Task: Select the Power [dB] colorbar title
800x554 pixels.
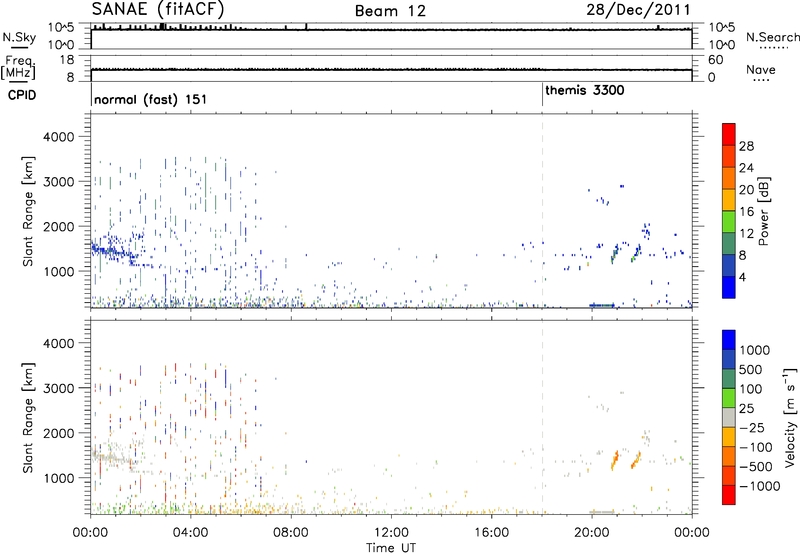Action: (x=764, y=211)
